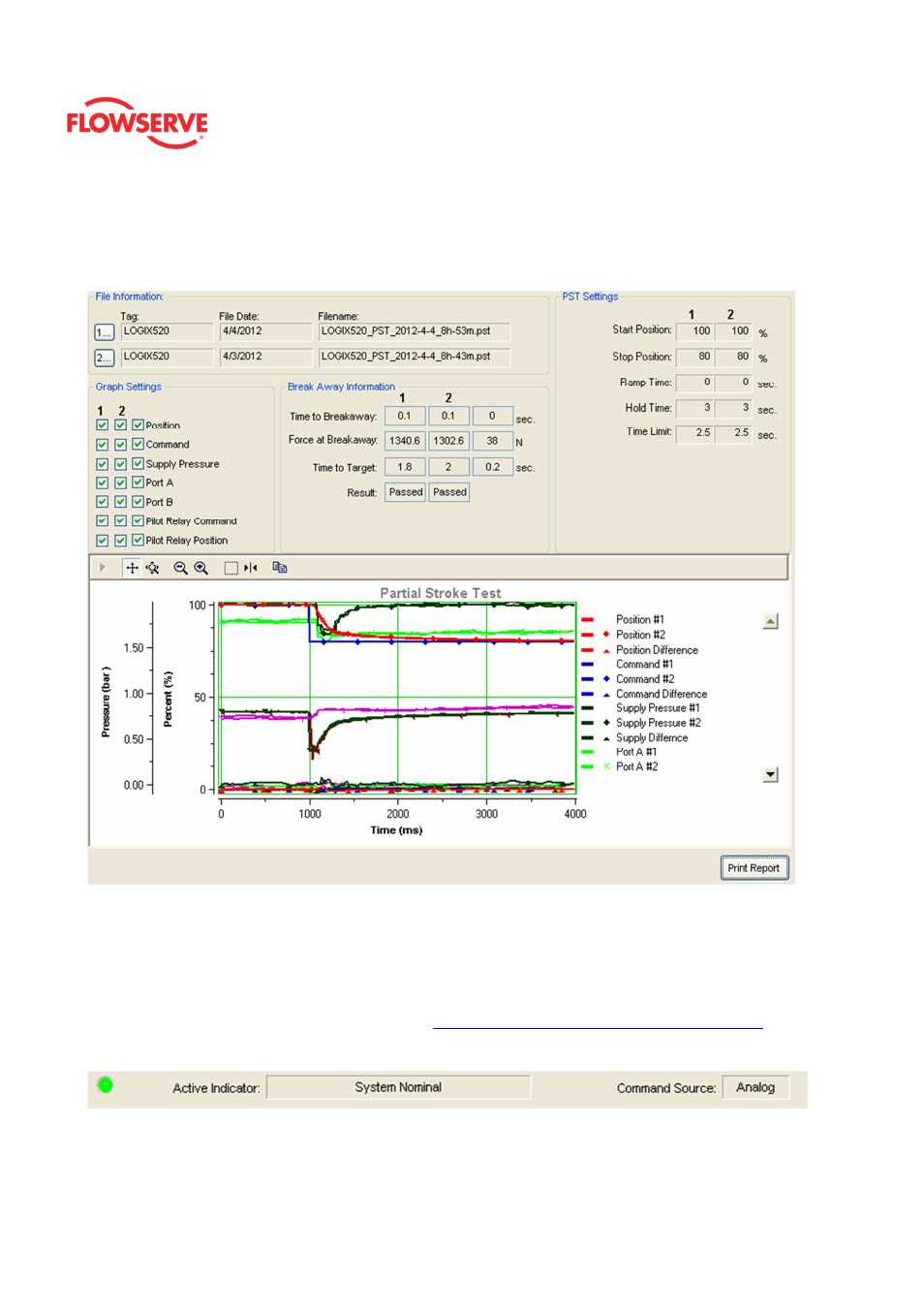This screenshot has height=1309, width=924.
Task: Click the copy graph to clipboard icon
Action: pyautogui.click(x=280, y=568)
